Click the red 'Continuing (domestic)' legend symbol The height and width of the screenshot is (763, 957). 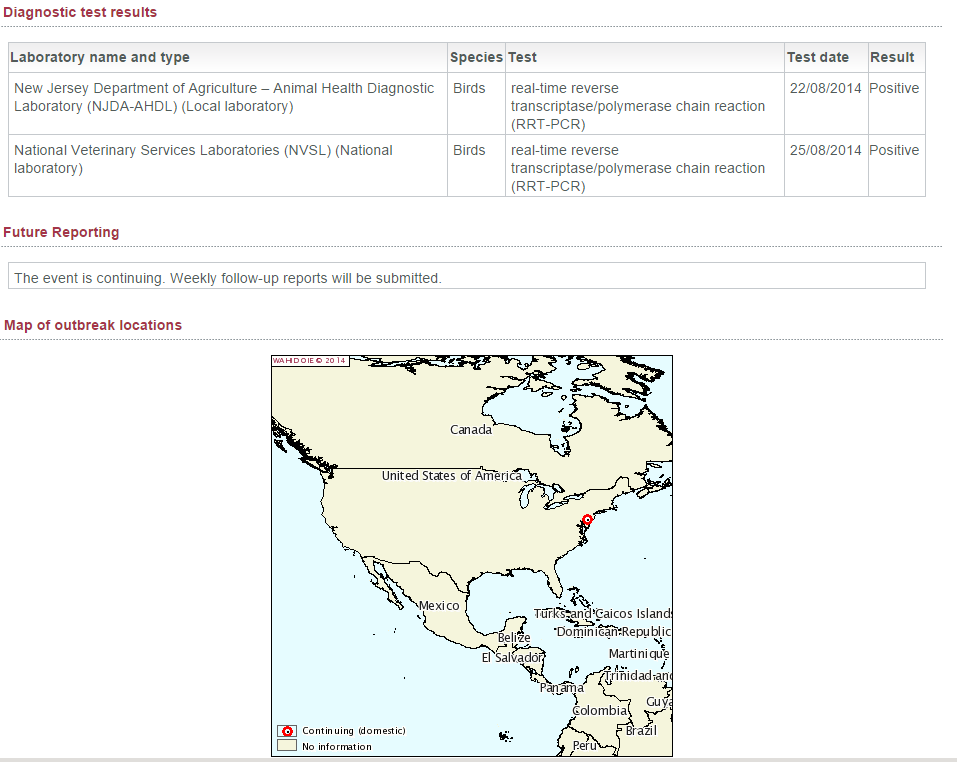click(x=287, y=731)
